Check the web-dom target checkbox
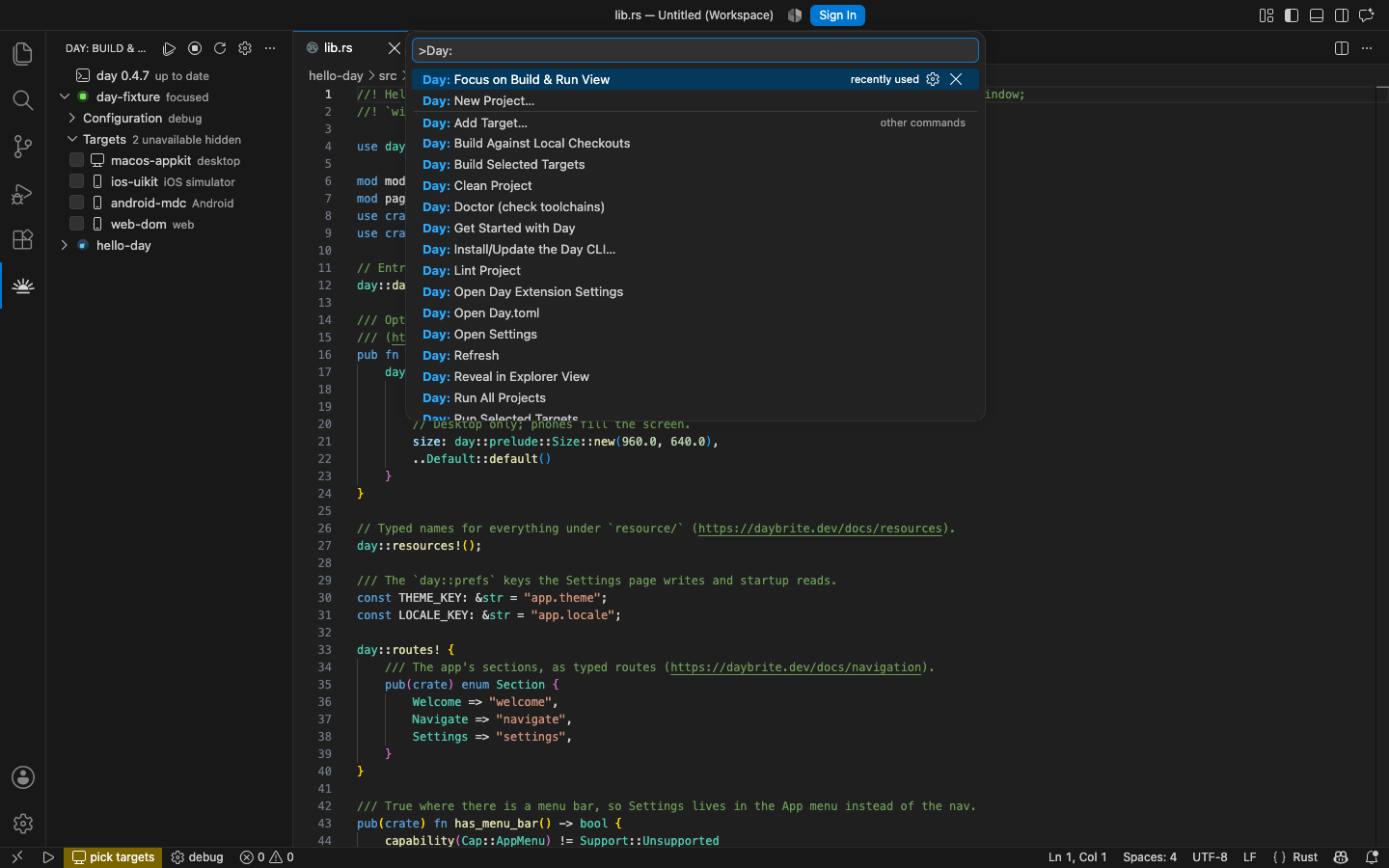 click(76, 224)
